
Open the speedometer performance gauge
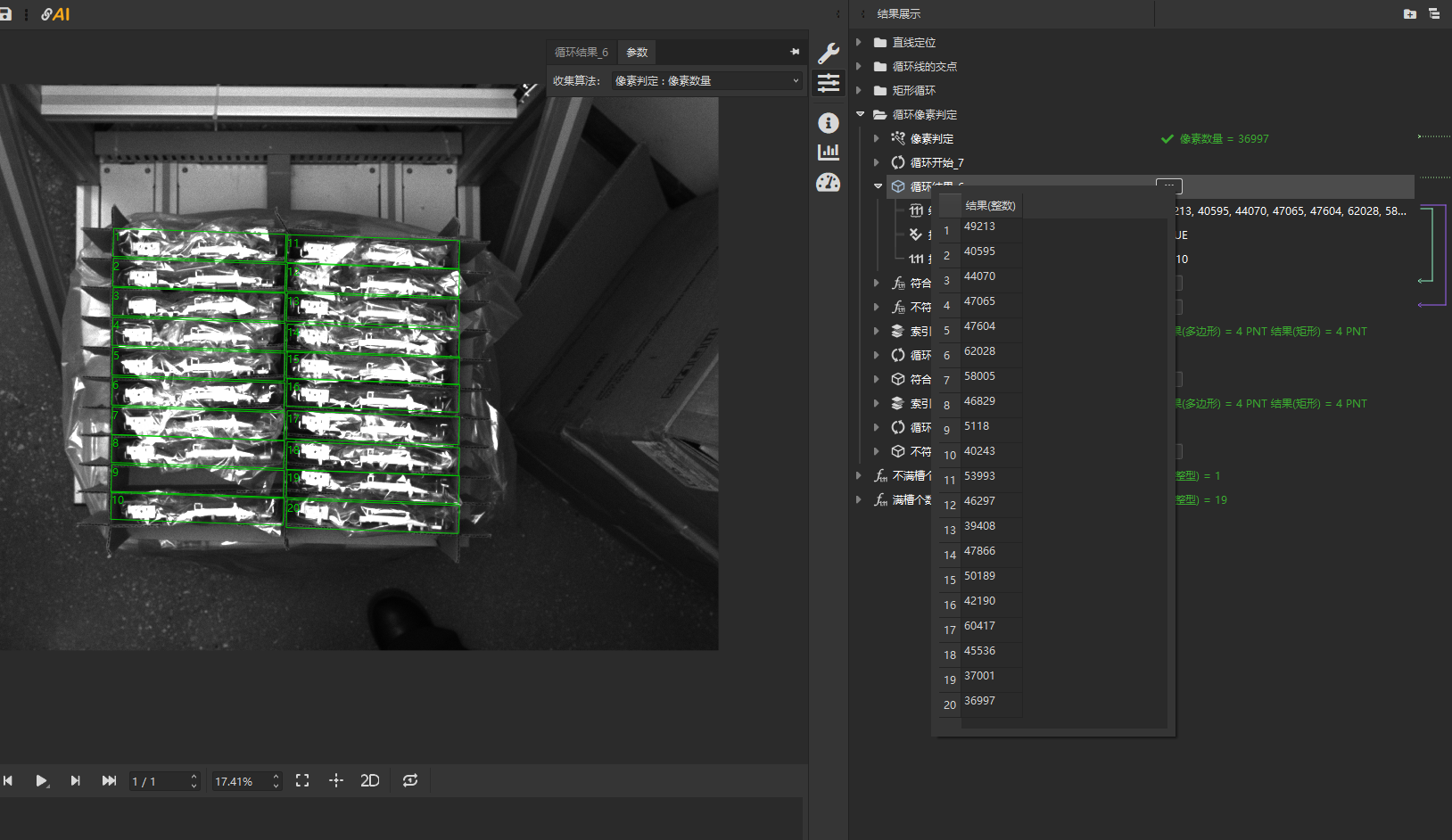coord(828,183)
